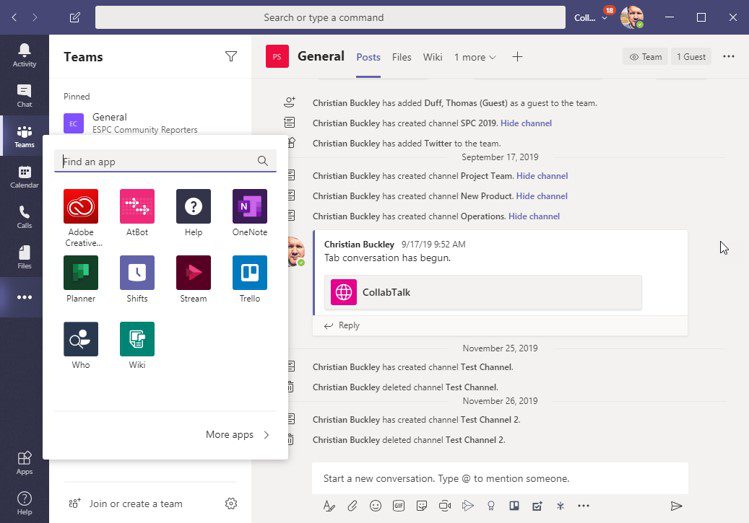
Task: Click Christian Buckley's avatar on the post
Action: (296, 251)
